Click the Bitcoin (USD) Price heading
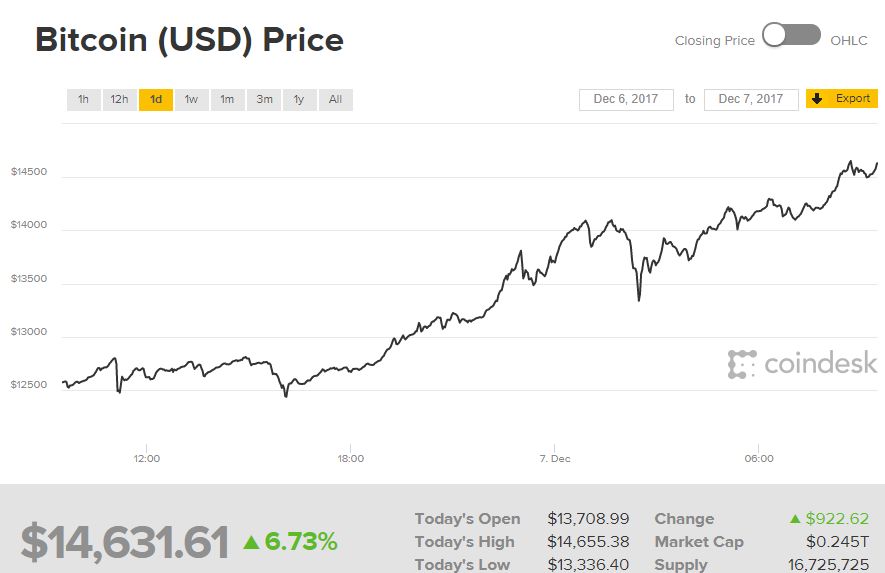This screenshot has width=885, height=573. (x=189, y=40)
